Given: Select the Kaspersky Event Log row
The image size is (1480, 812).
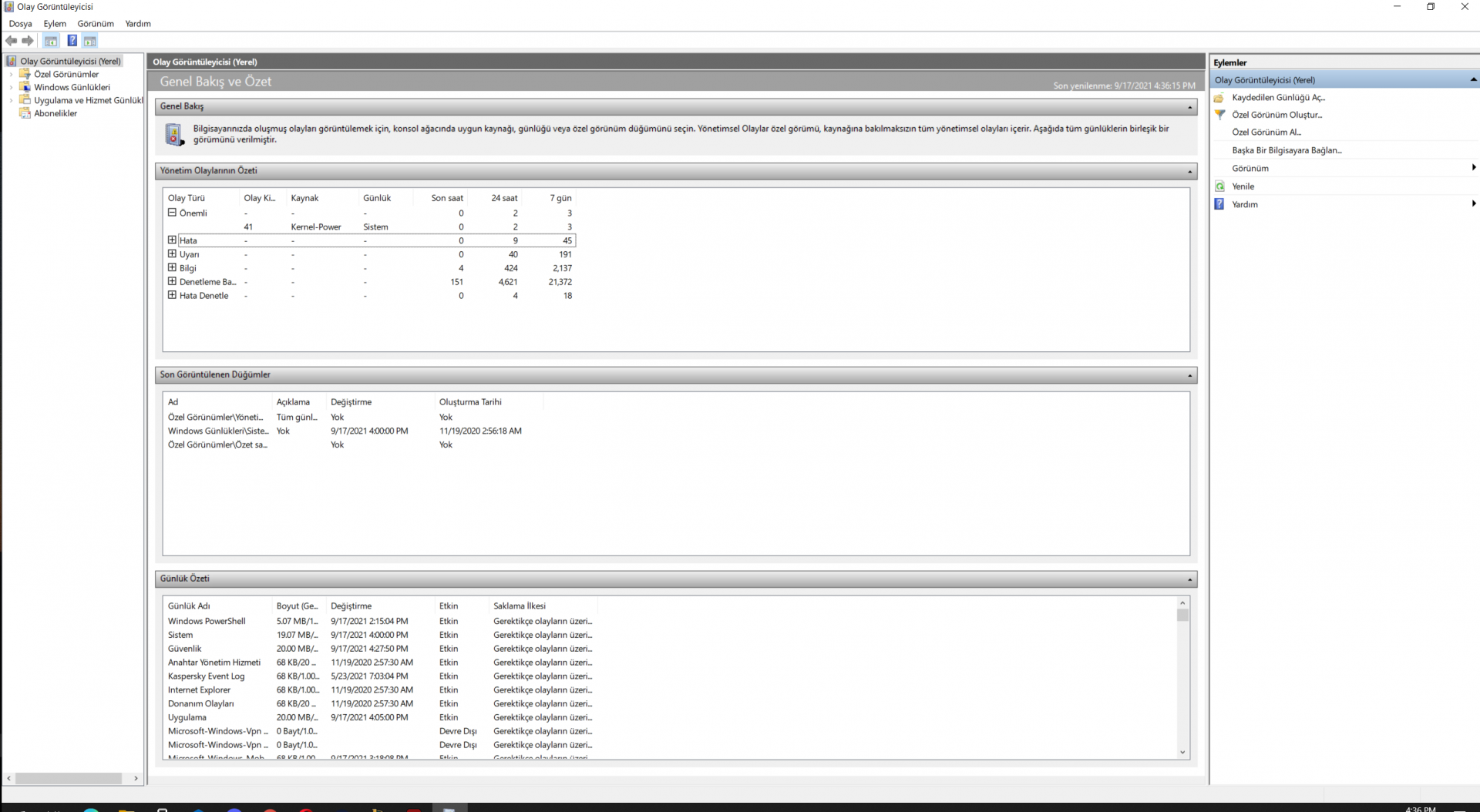Looking at the screenshot, I should [x=380, y=676].
